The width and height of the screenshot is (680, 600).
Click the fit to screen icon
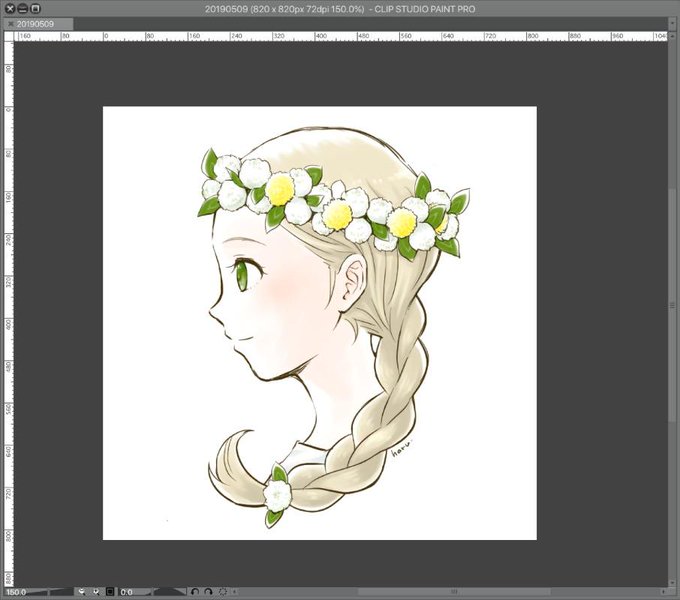(110, 592)
